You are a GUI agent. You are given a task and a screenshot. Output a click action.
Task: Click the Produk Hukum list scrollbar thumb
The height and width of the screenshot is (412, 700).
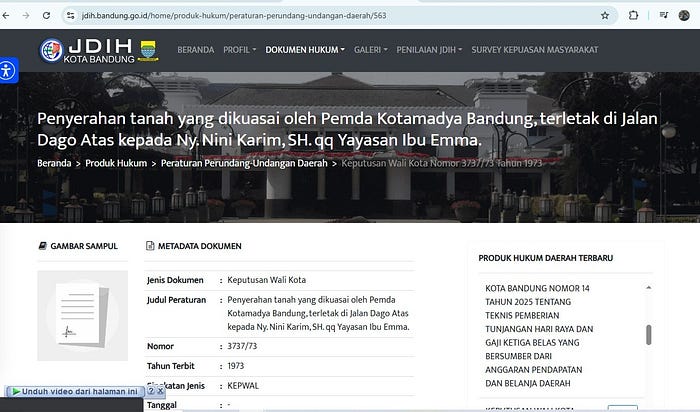pyautogui.click(x=649, y=335)
